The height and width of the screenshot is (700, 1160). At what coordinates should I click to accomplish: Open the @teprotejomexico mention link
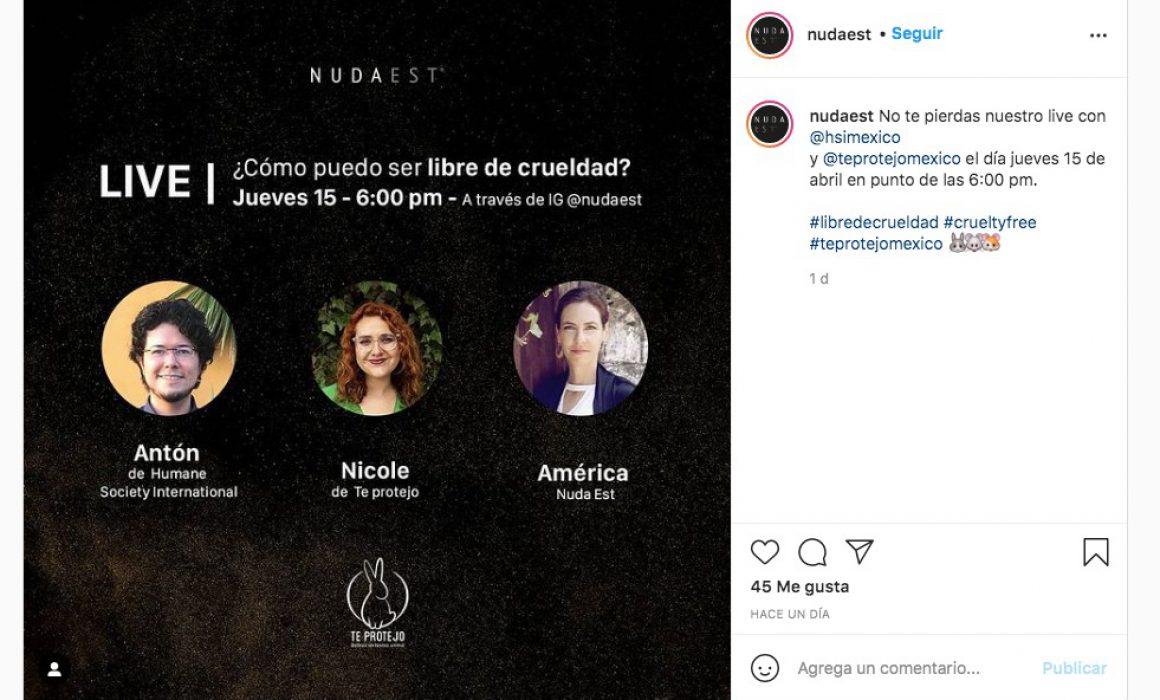[x=891, y=158]
